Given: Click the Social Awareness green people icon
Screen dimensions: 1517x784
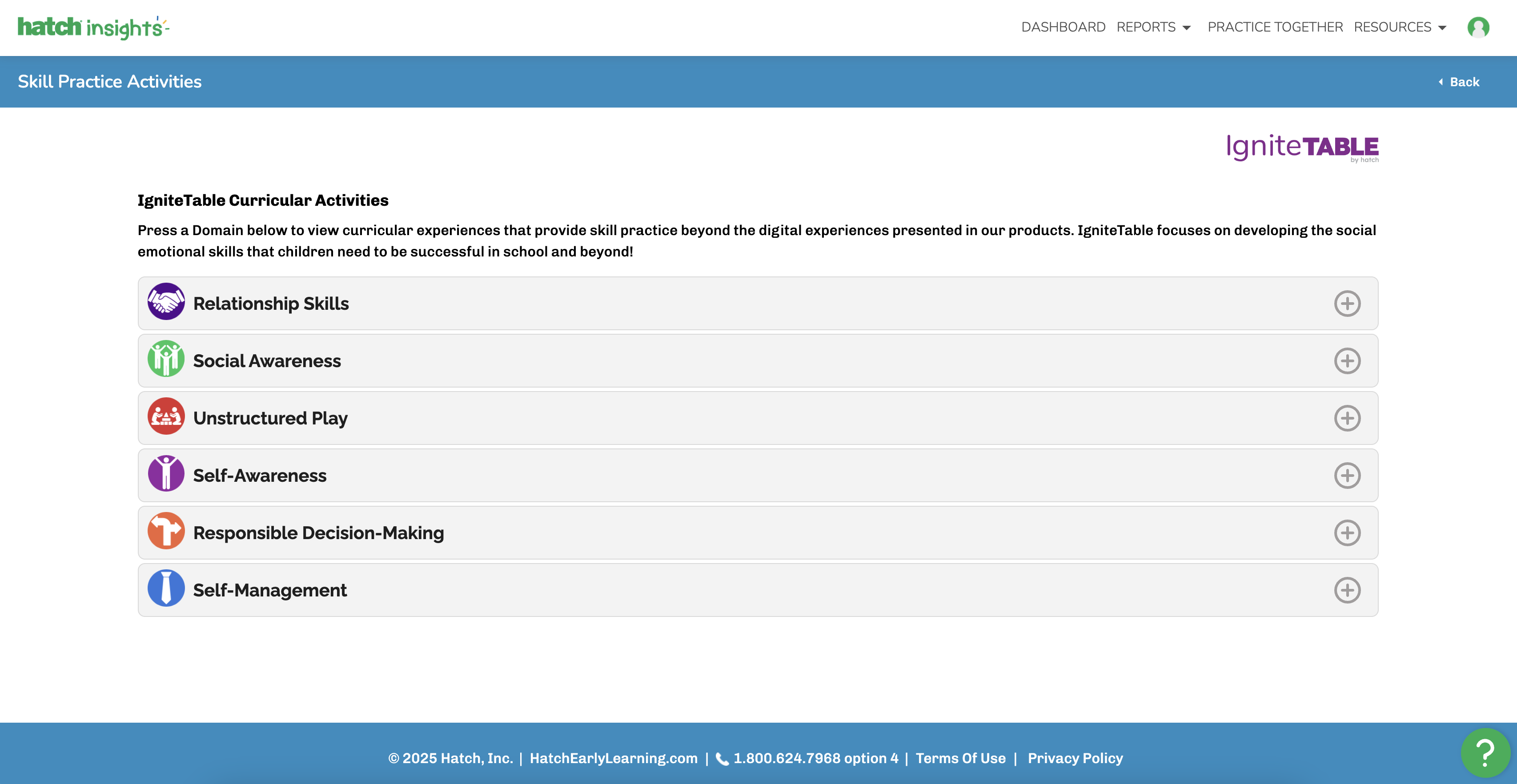Looking at the screenshot, I should click(x=166, y=359).
